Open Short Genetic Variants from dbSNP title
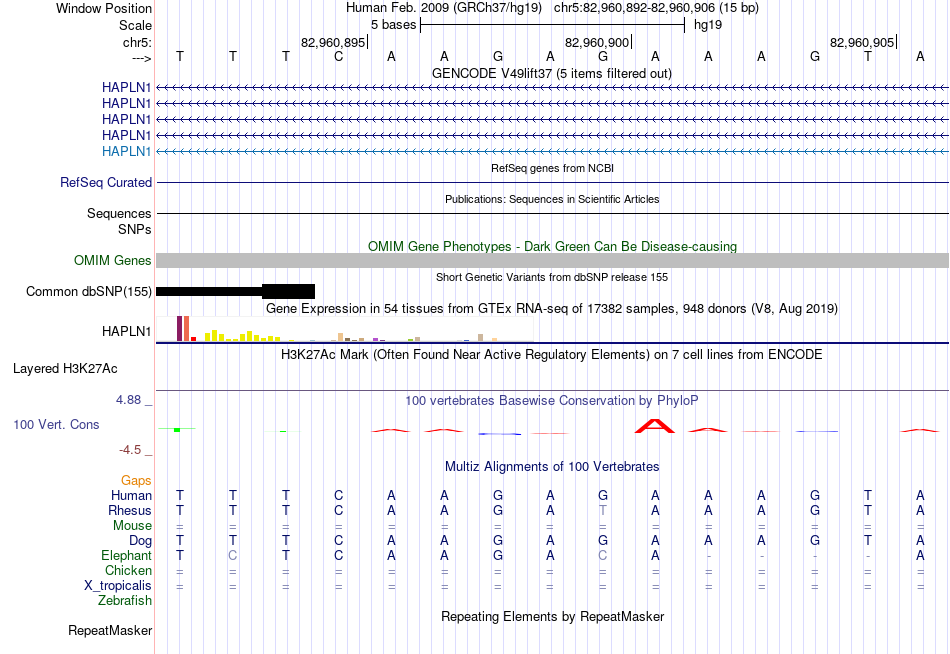Viewport: 950px width, 654px height. point(552,277)
